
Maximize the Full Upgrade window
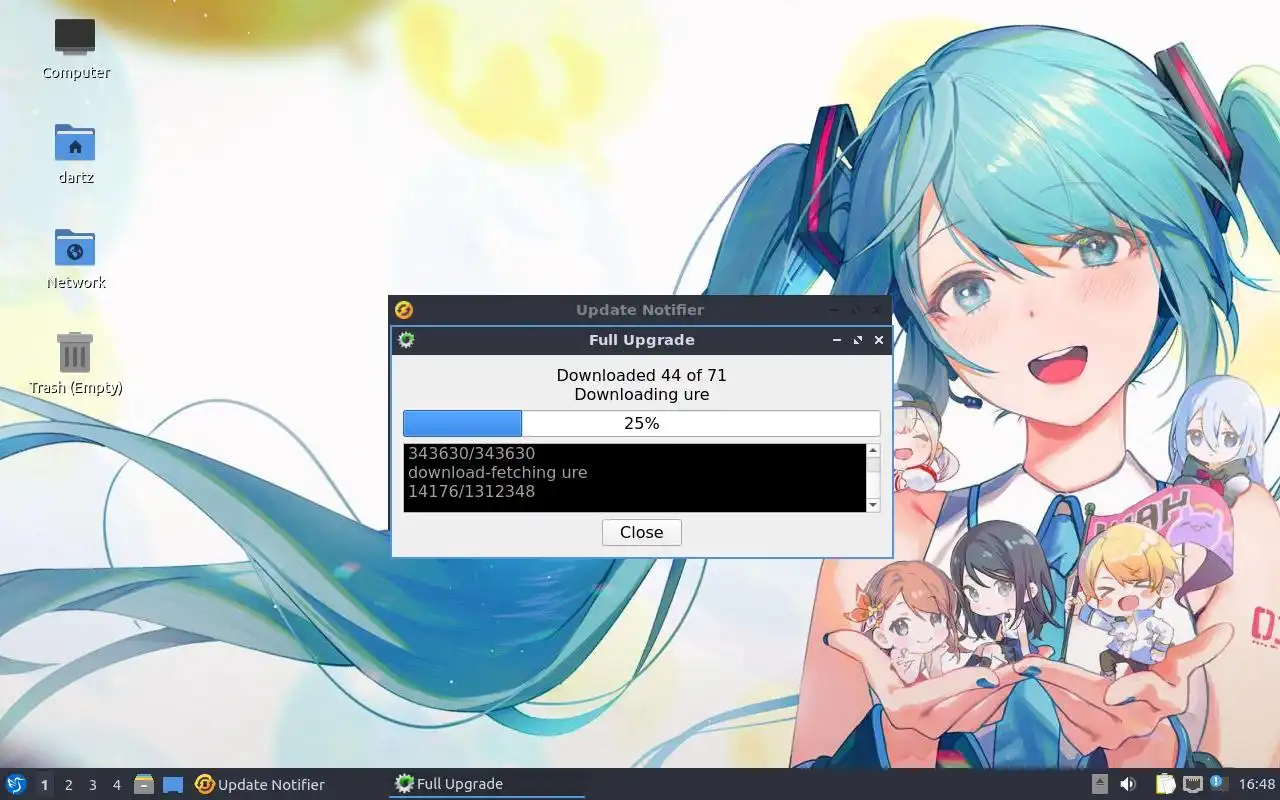858,340
